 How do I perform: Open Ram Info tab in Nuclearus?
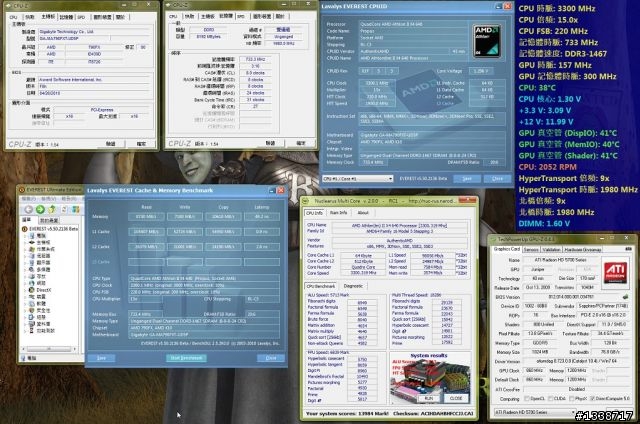[338, 213]
